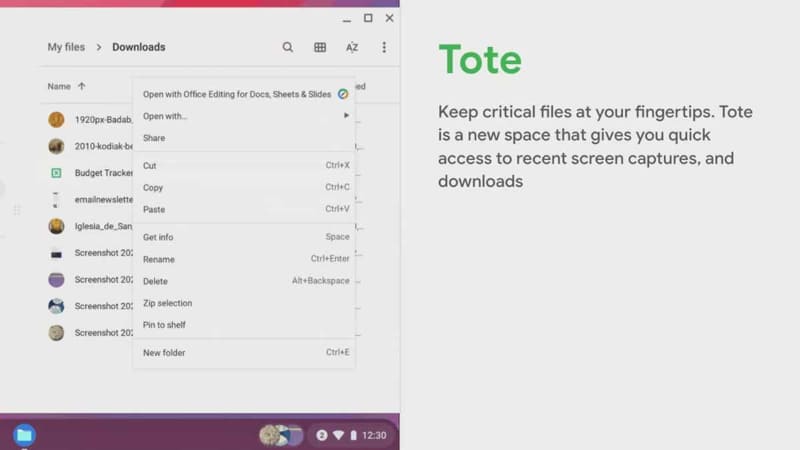
Task: Select the 2010-kodiak-be file name
Action: coord(104,146)
